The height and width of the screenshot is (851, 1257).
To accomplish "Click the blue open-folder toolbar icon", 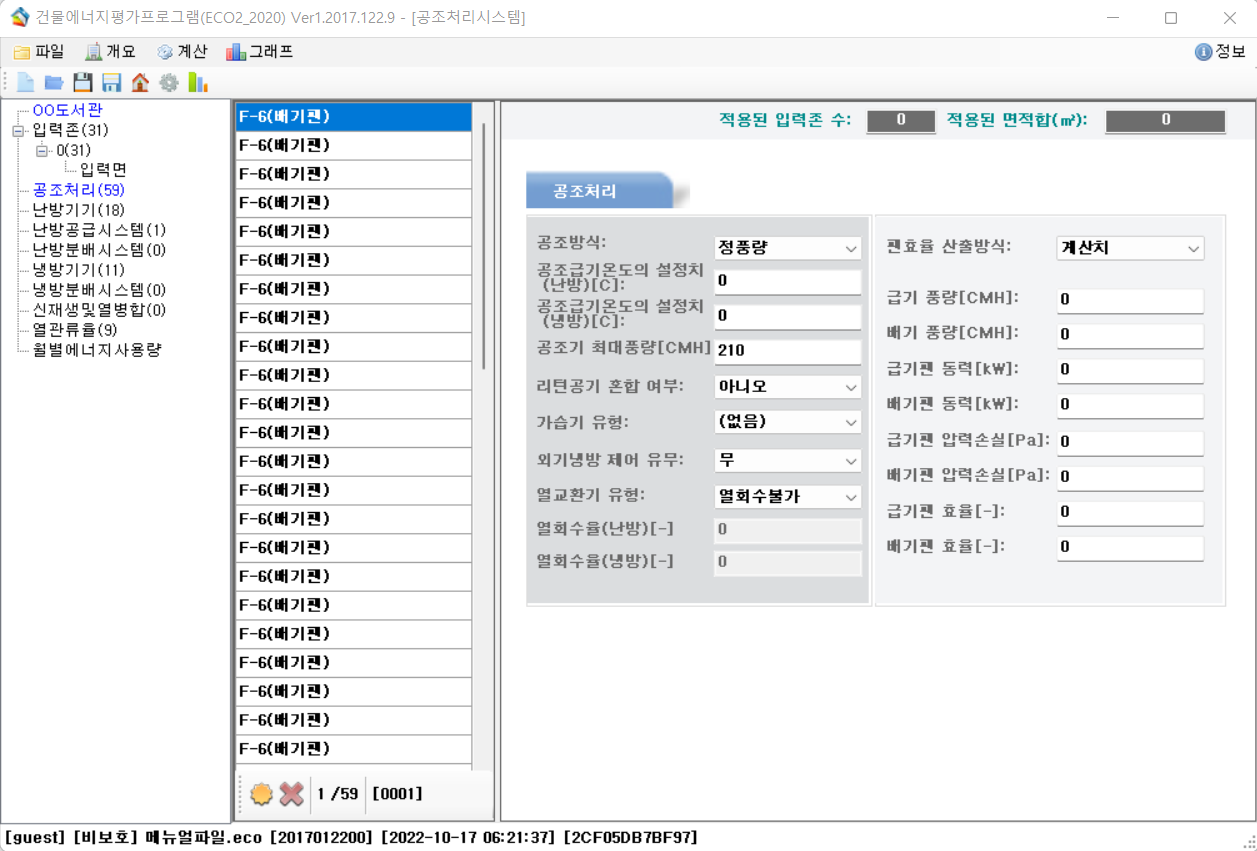I will [54, 83].
